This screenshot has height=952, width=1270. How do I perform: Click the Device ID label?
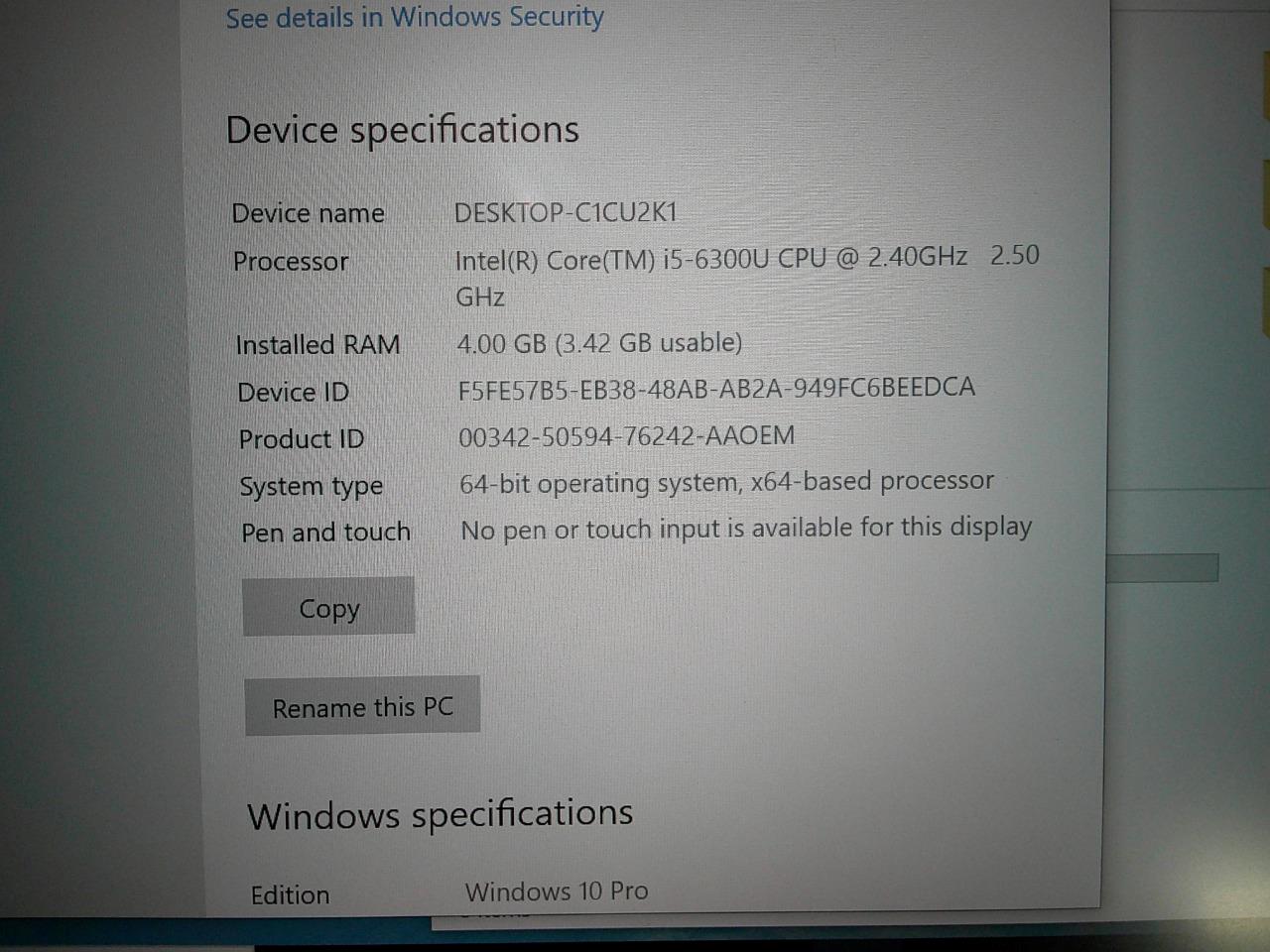[x=294, y=393]
